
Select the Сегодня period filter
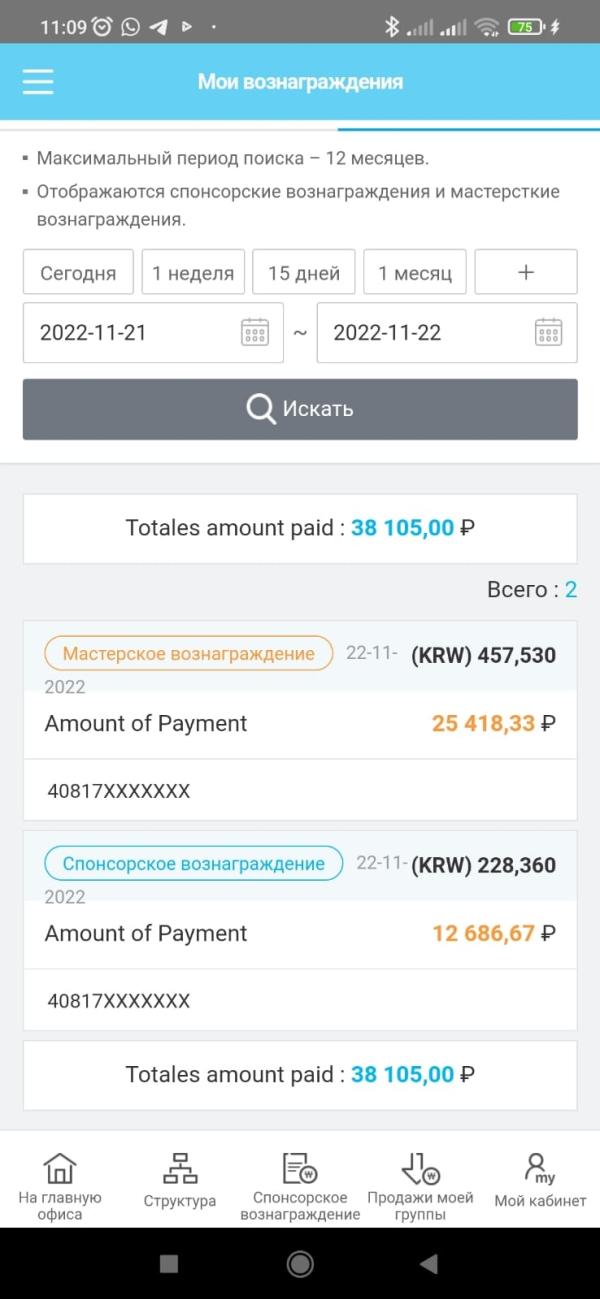tap(78, 272)
